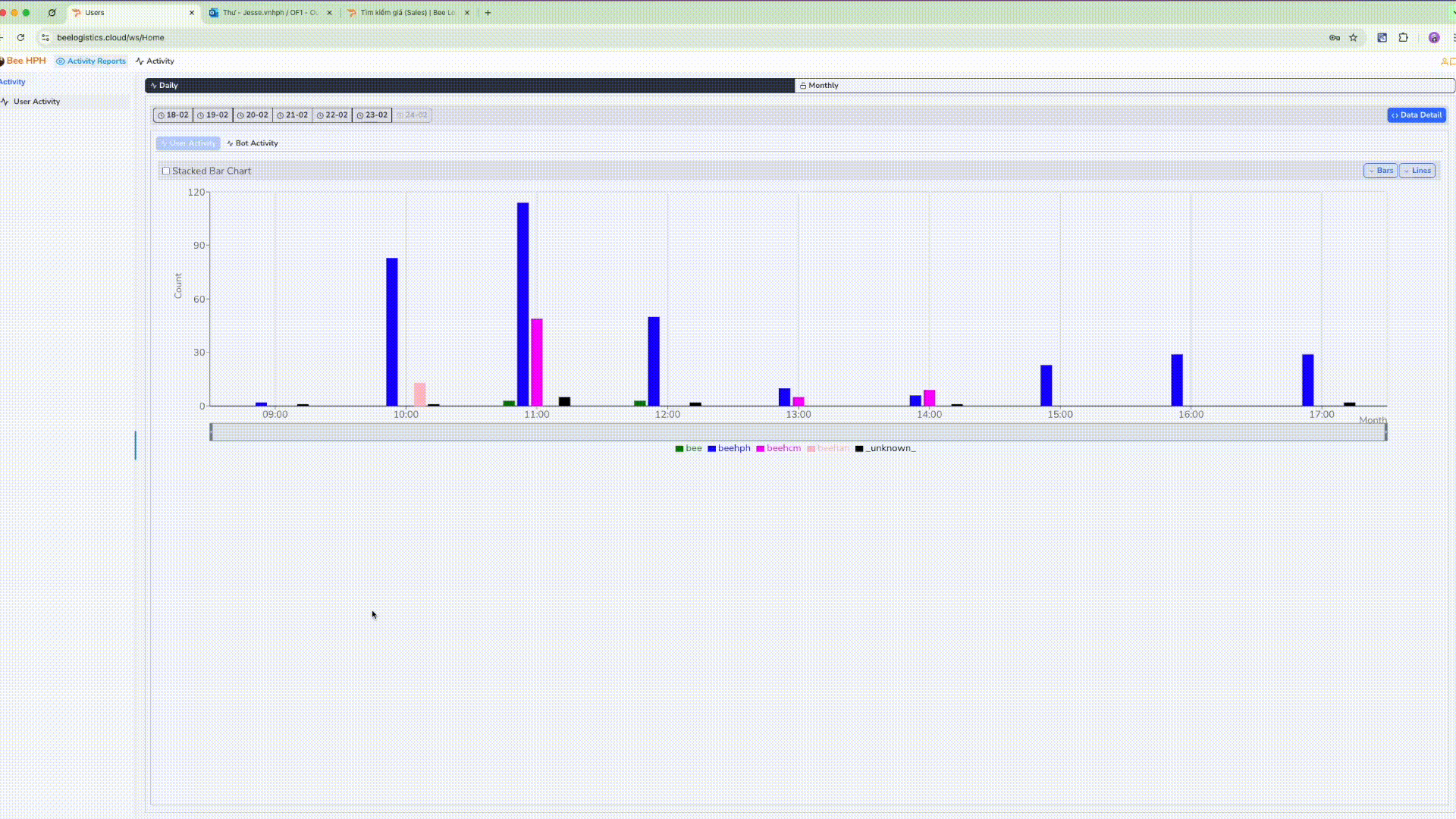Open the Lines dropdown
The image size is (1456, 819).
[1417, 171]
